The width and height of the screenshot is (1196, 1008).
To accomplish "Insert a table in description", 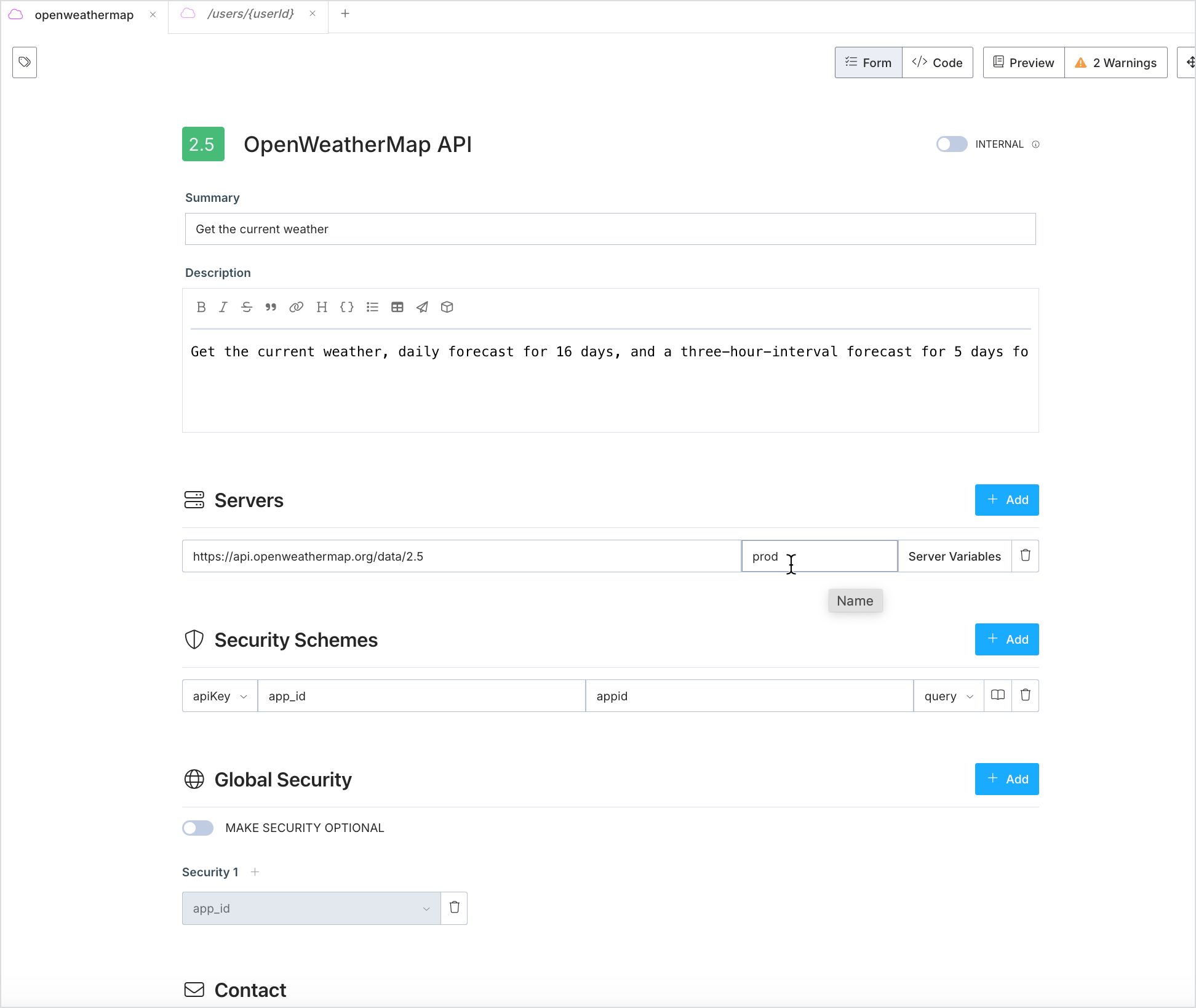I will (397, 307).
